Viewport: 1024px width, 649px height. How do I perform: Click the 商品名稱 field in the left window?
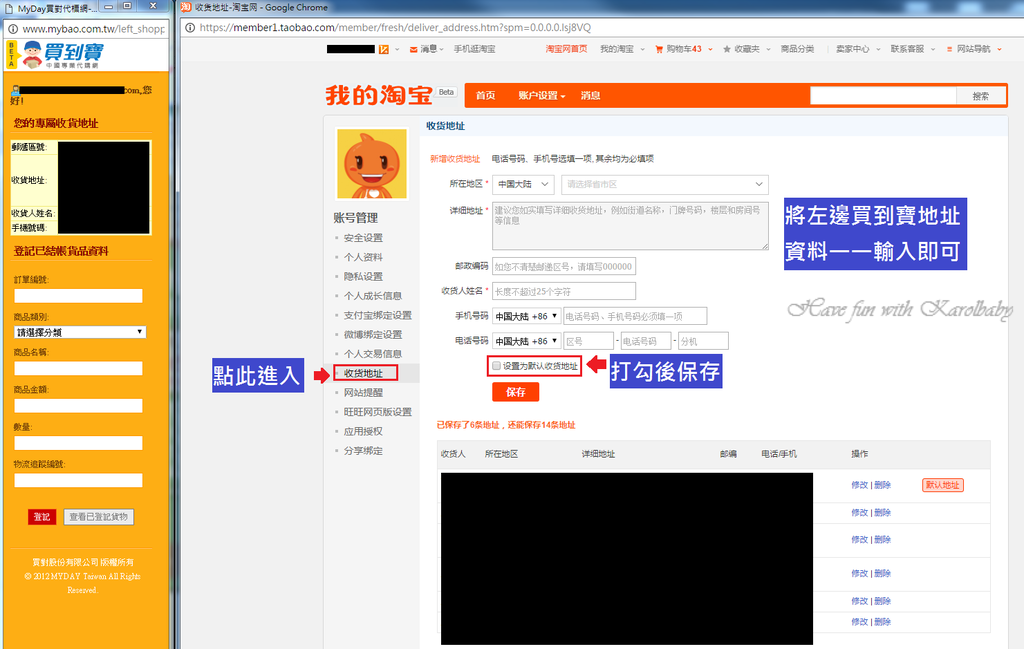(x=78, y=368)
